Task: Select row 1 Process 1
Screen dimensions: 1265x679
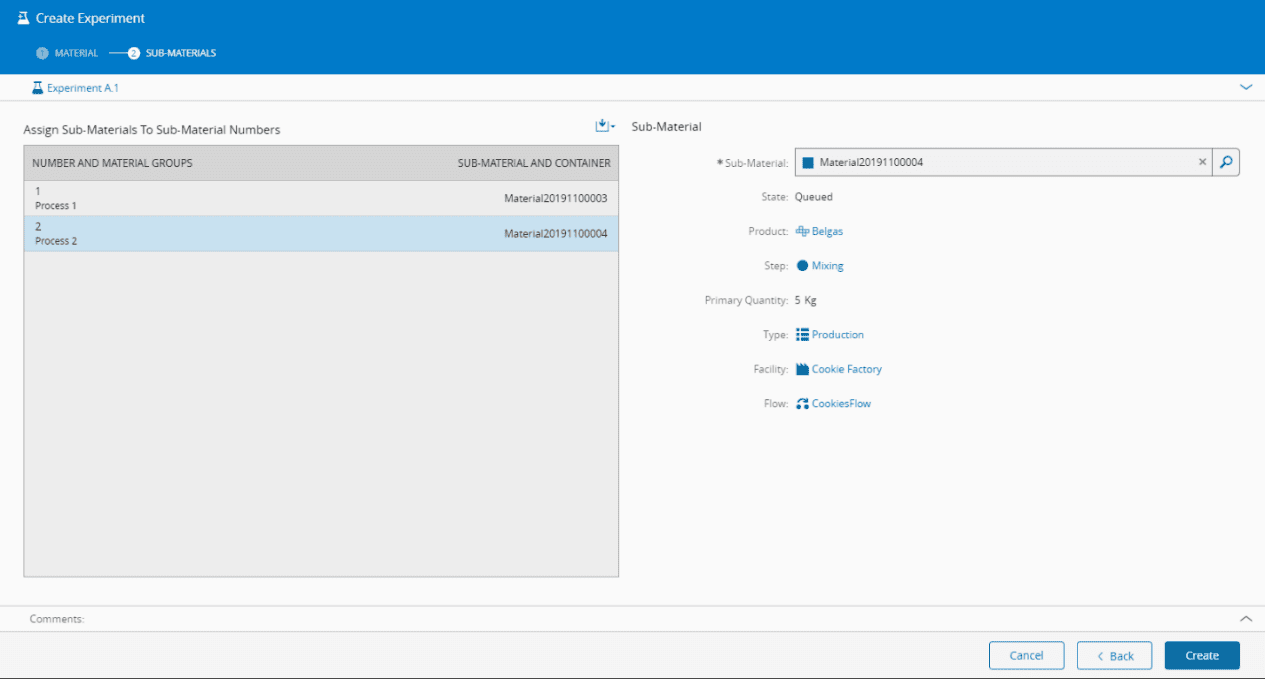Action: click(320, 198)
